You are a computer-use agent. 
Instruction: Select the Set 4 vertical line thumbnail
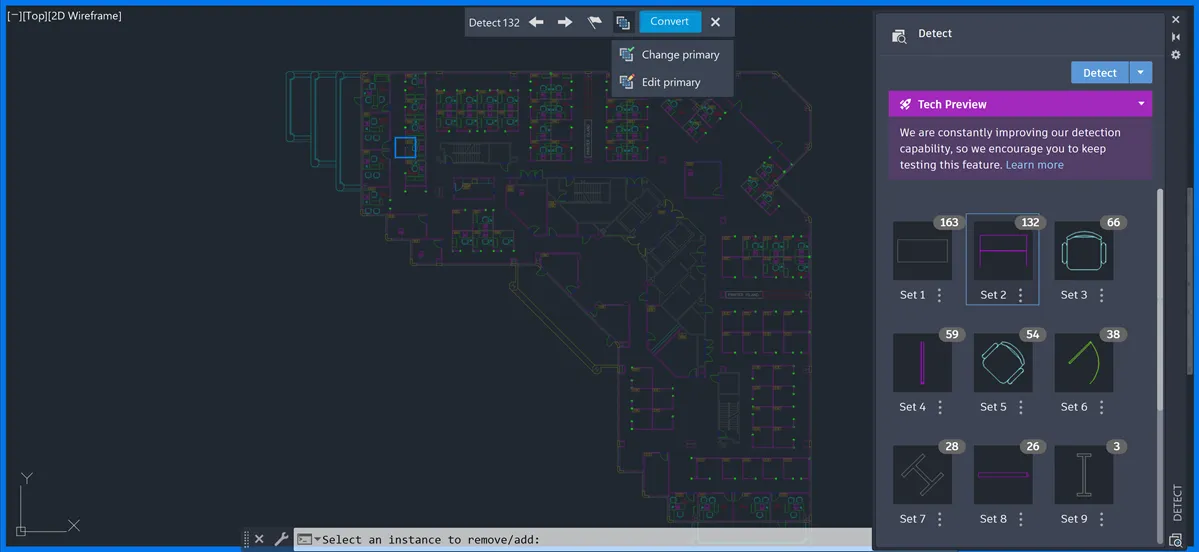coord(922,363)
